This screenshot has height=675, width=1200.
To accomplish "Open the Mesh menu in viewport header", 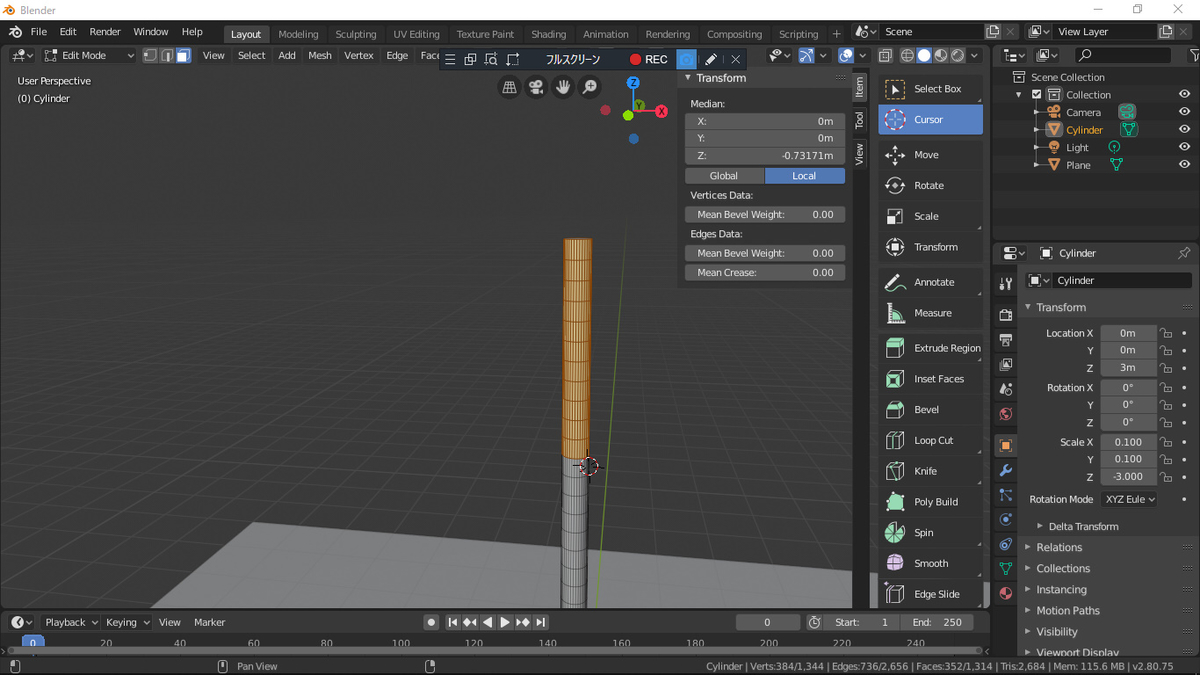I will [x=320, y=56].
